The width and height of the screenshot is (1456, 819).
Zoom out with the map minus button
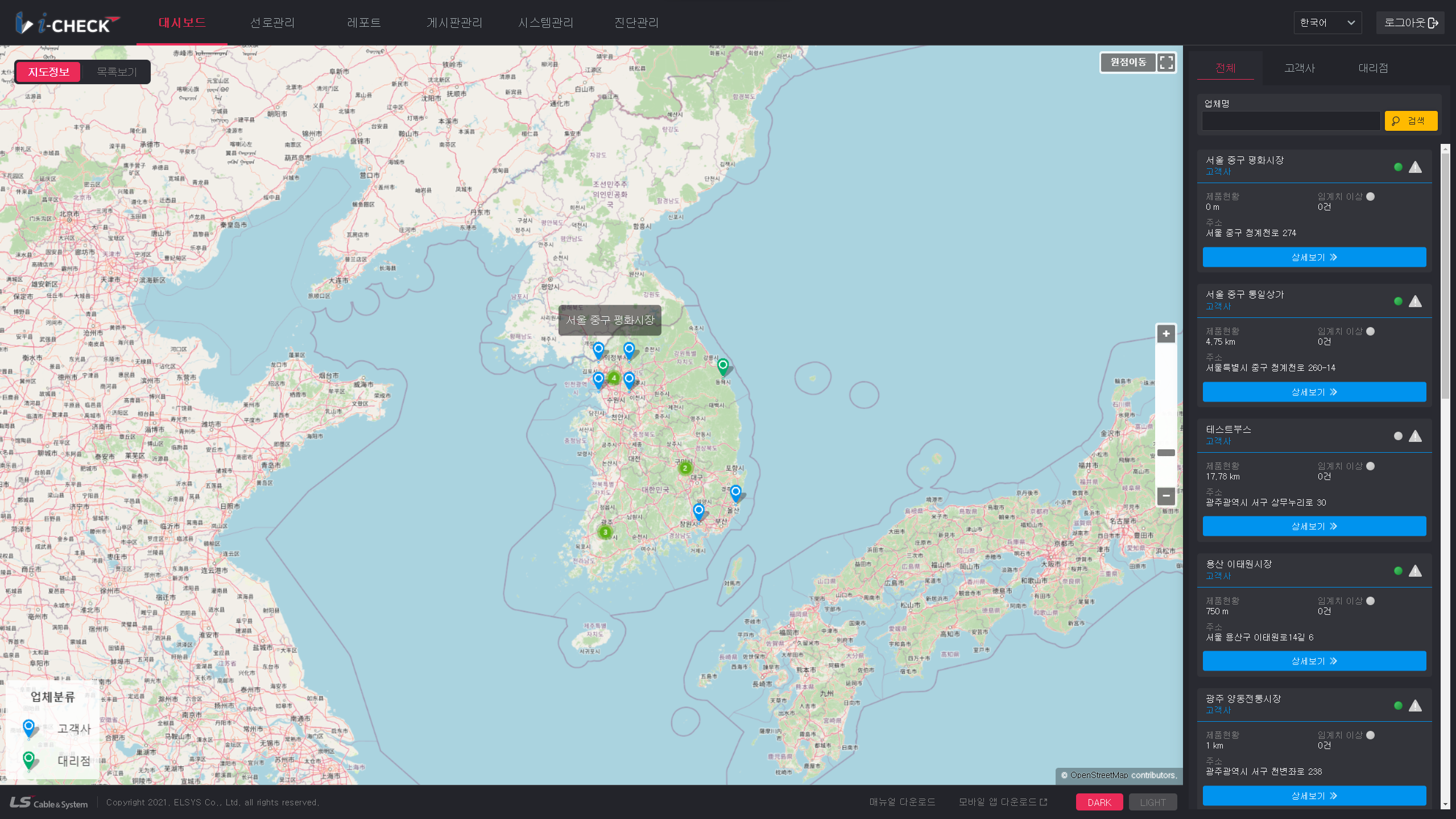click(1166, 496)
